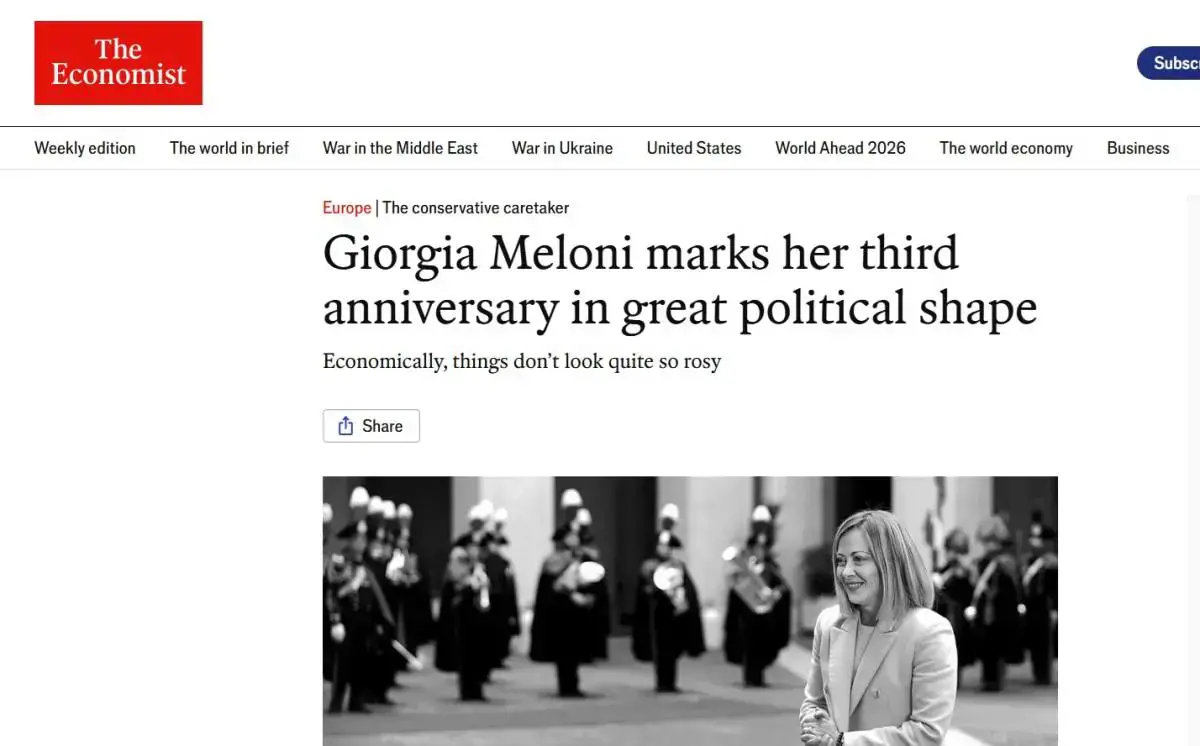
Task: Visit the United States section
Action: tap(694, 147)
